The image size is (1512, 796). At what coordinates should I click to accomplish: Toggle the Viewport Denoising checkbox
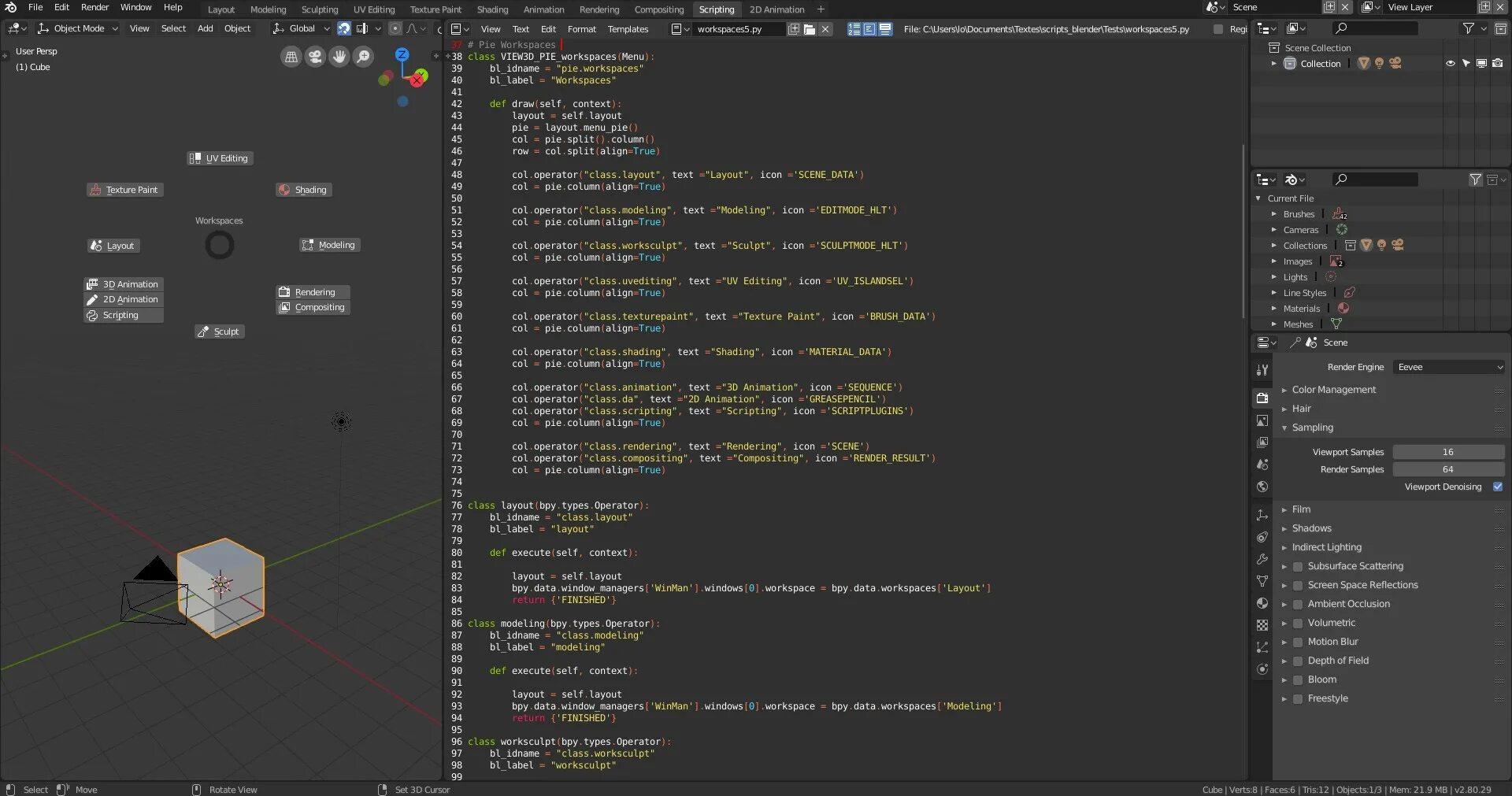(x=1498, y=487)
